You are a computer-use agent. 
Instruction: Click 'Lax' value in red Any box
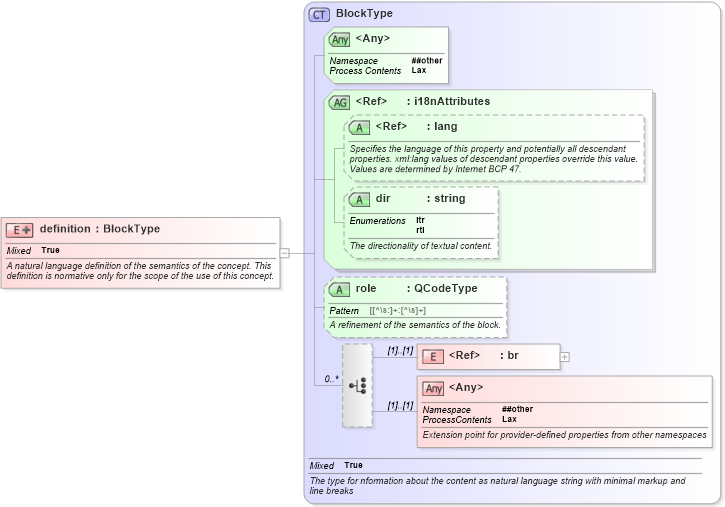click(509, 419)
